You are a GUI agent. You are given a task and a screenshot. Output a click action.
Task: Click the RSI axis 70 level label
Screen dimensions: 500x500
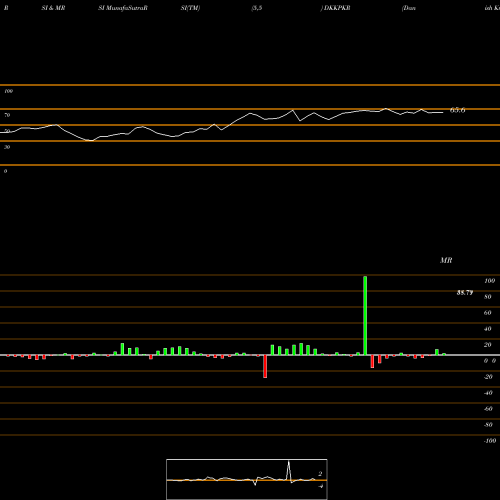[7, 115]
